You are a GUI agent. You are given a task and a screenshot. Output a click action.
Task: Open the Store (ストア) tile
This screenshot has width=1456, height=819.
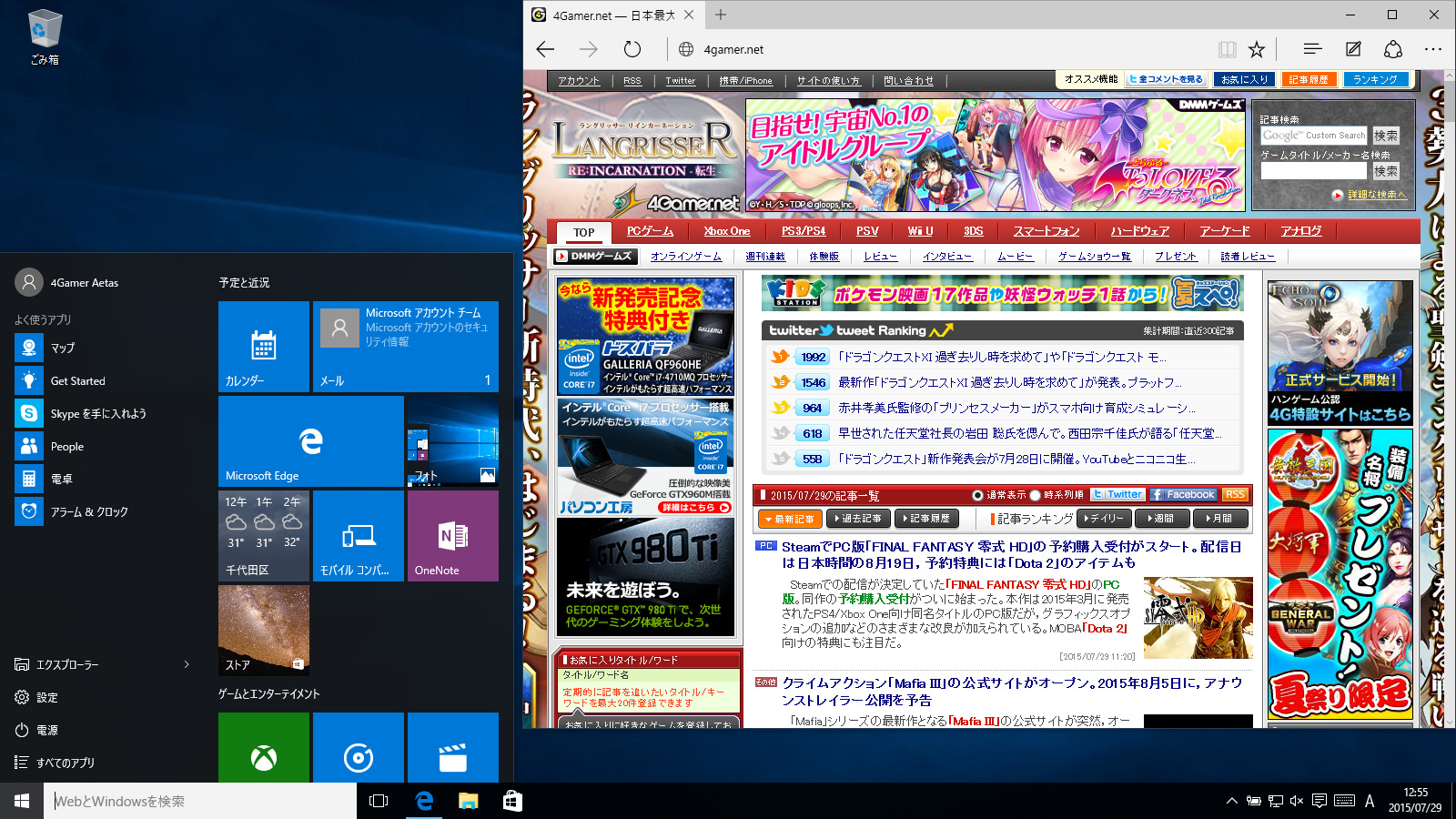[x=264, y=631]
